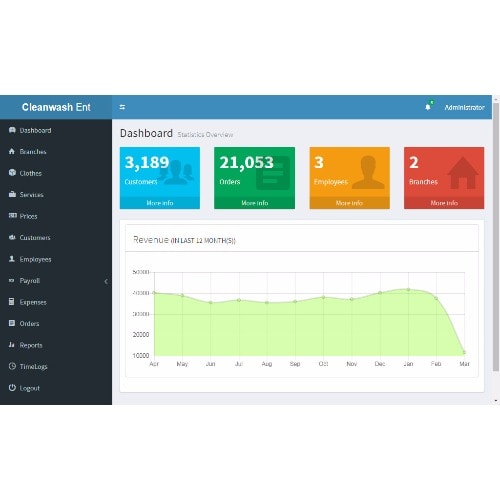Click the house icon on red Branches card

[463, 173]
